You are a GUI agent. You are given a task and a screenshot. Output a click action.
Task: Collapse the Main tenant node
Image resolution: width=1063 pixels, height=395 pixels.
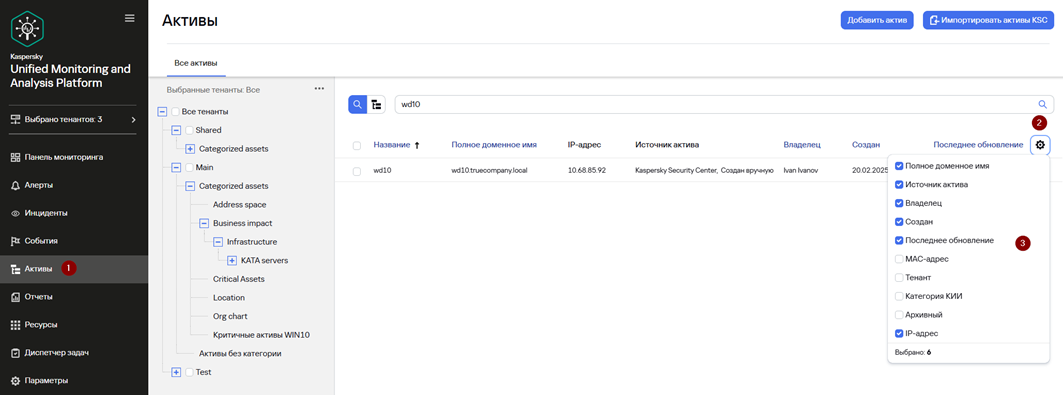(176, 167)
